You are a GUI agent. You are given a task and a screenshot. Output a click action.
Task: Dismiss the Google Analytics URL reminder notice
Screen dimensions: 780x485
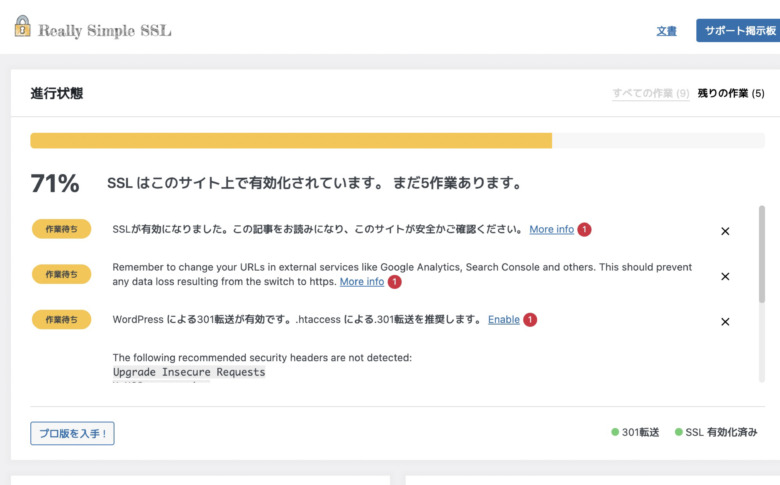(725, 277)
